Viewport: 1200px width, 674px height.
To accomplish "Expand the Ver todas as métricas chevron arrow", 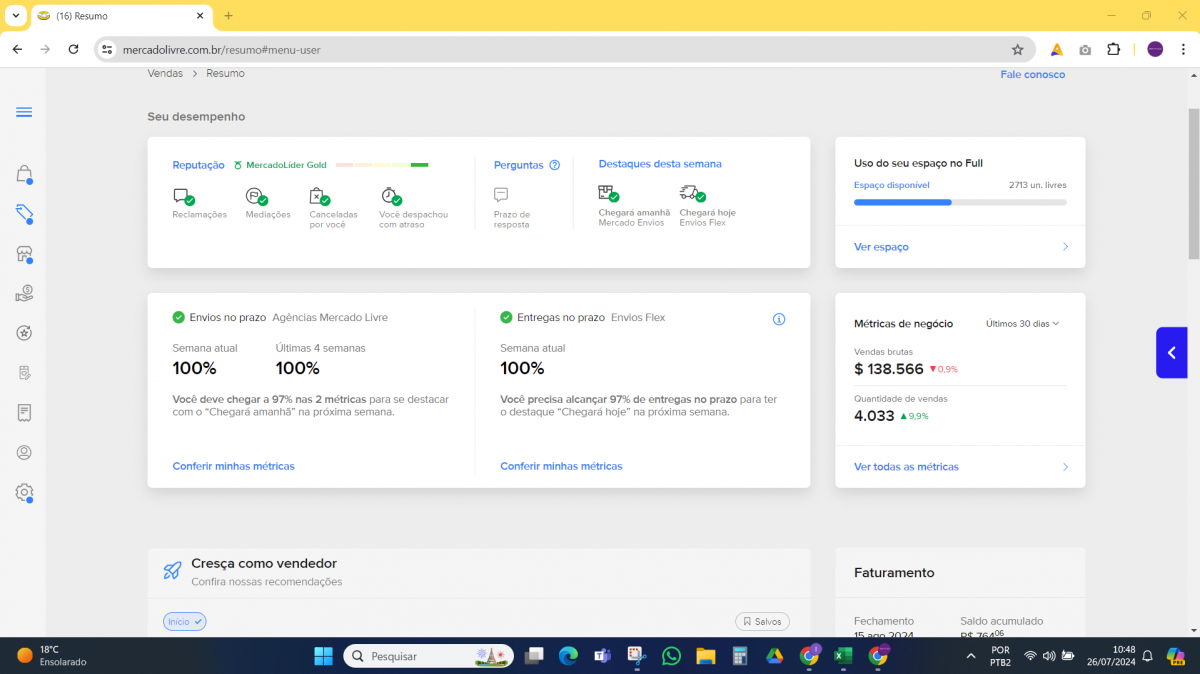I will pos(1065,467).
